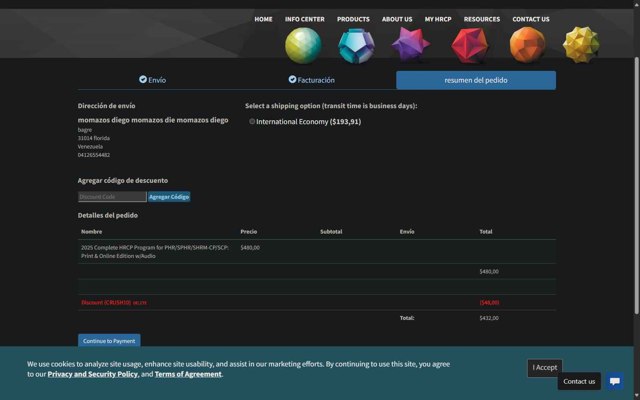The height and width of the screenshot is (400, 640).
Task: Click the purple star polyhedron icon
Action: (x=411, y=44)
